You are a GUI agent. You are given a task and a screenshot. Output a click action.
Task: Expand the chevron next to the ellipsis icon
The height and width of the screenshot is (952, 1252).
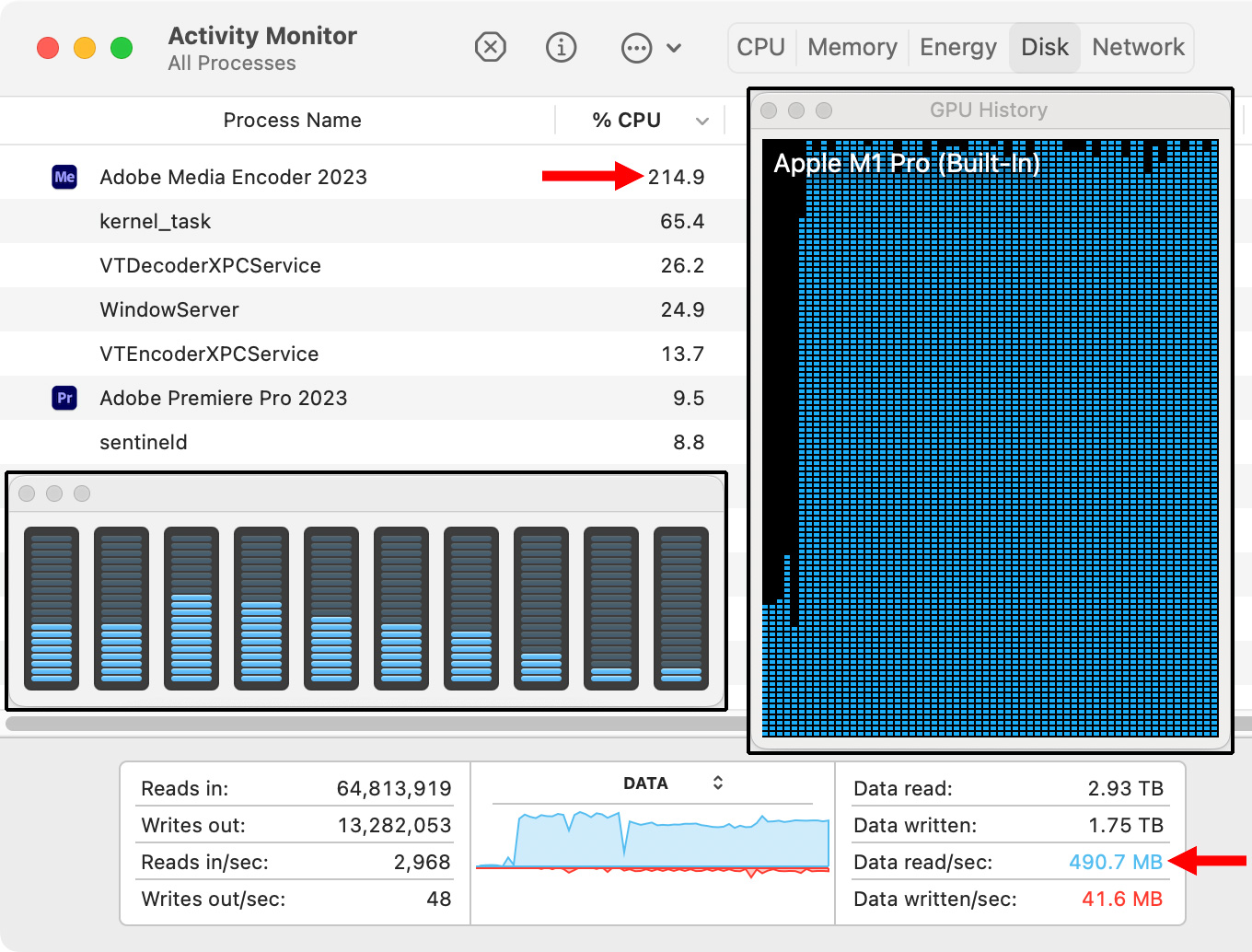tap(674, 48)
